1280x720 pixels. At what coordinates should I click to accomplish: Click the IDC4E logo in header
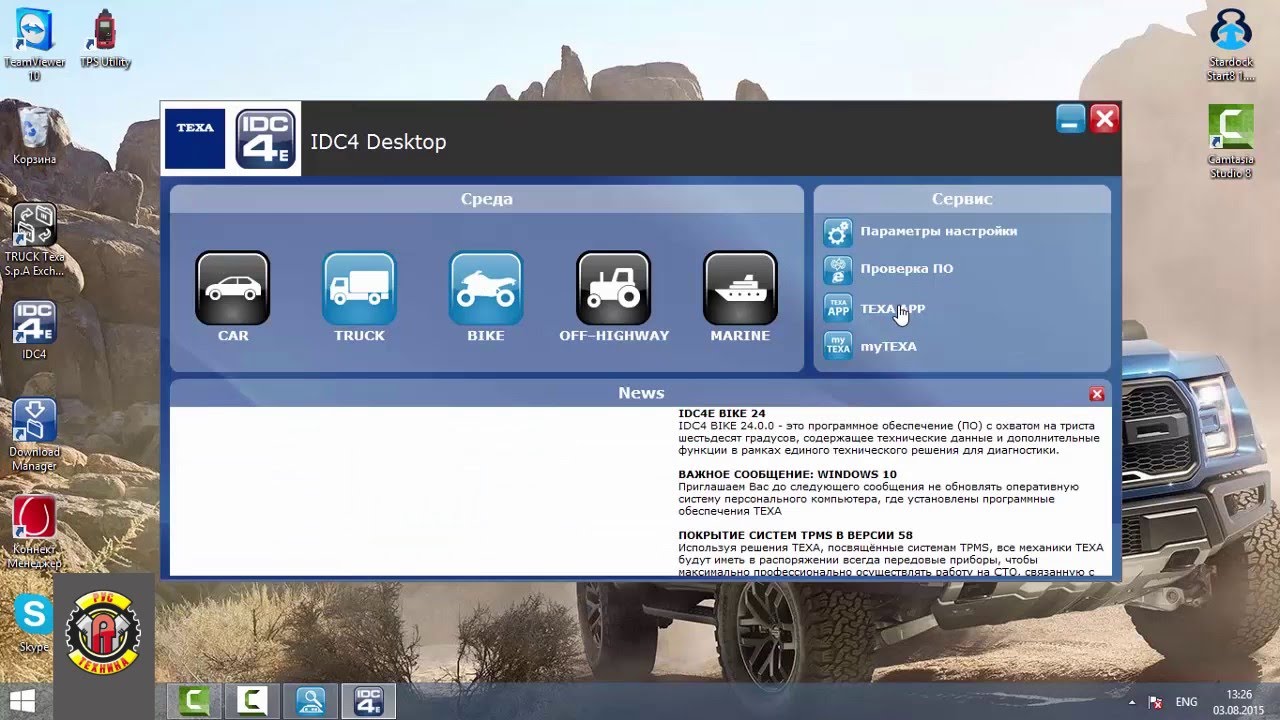pos(265,139)
